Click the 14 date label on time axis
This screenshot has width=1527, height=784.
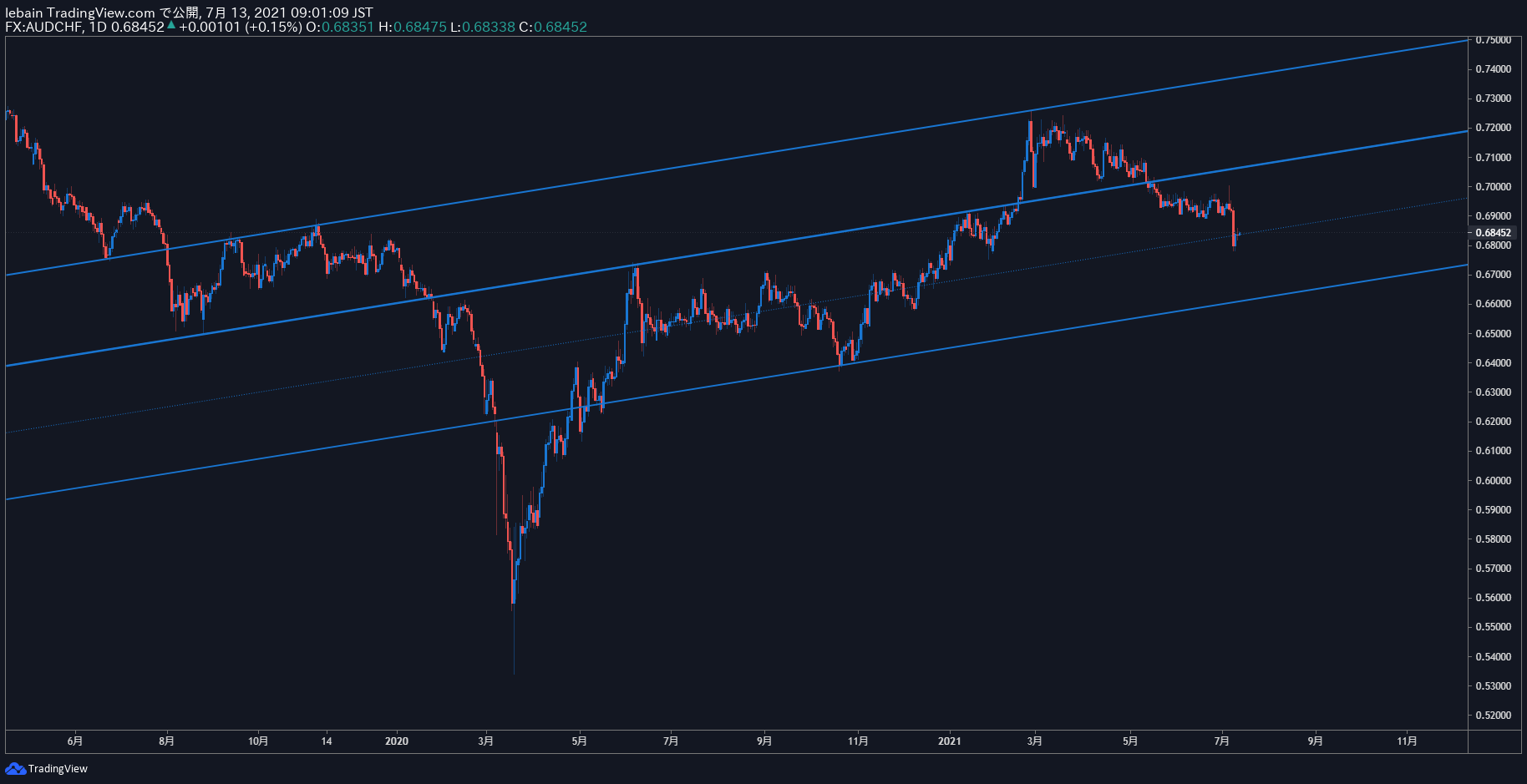(327, 741)
